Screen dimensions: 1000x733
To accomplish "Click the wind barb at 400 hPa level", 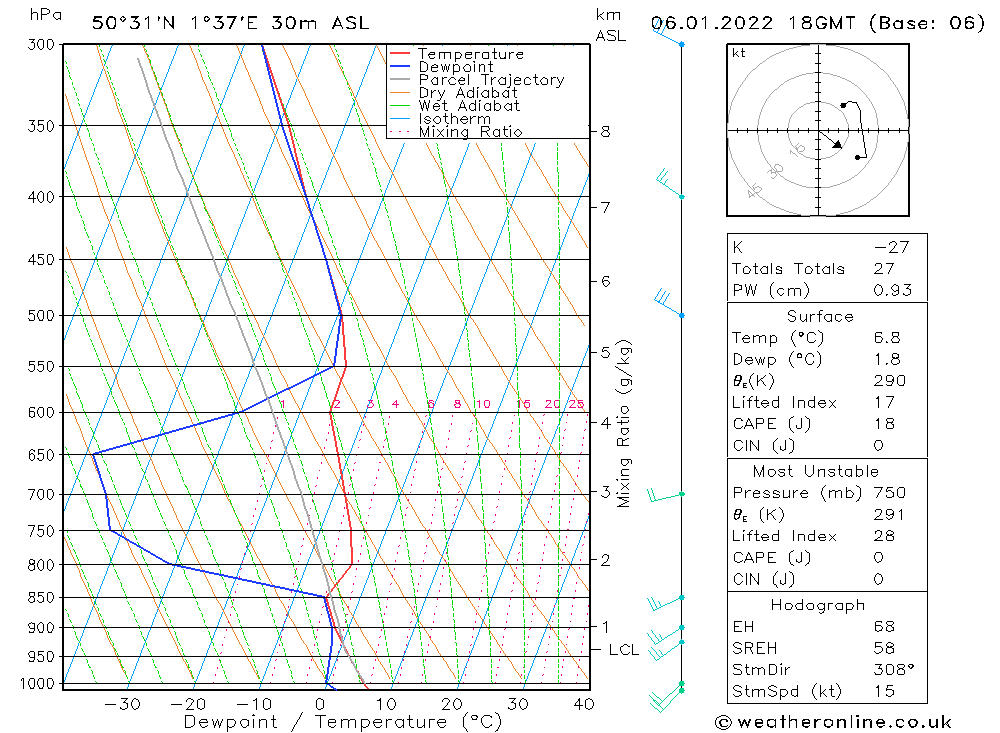I will pos(670,183).
